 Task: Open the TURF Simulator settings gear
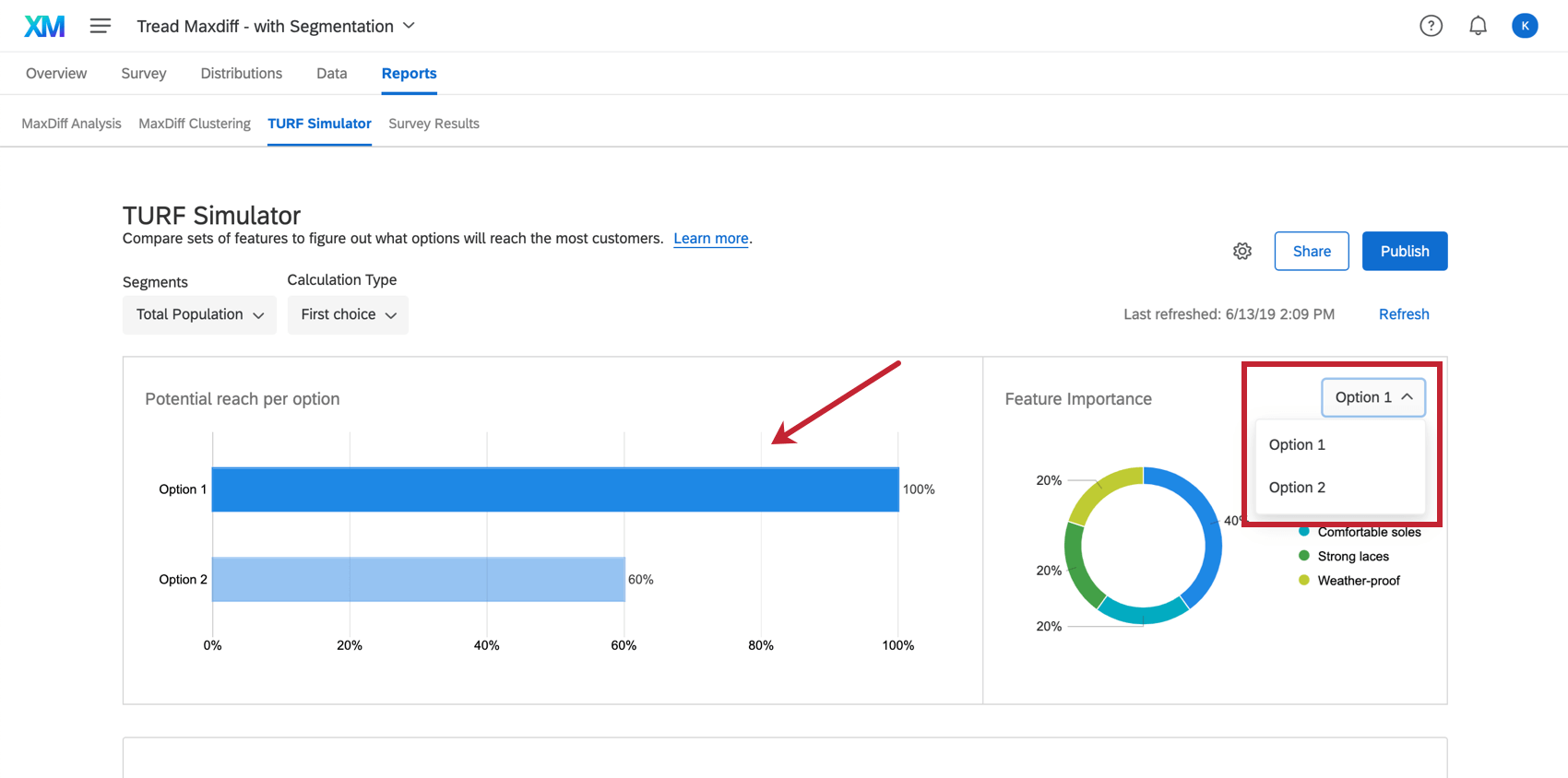pyautogui.click(x=1242, y=251)
